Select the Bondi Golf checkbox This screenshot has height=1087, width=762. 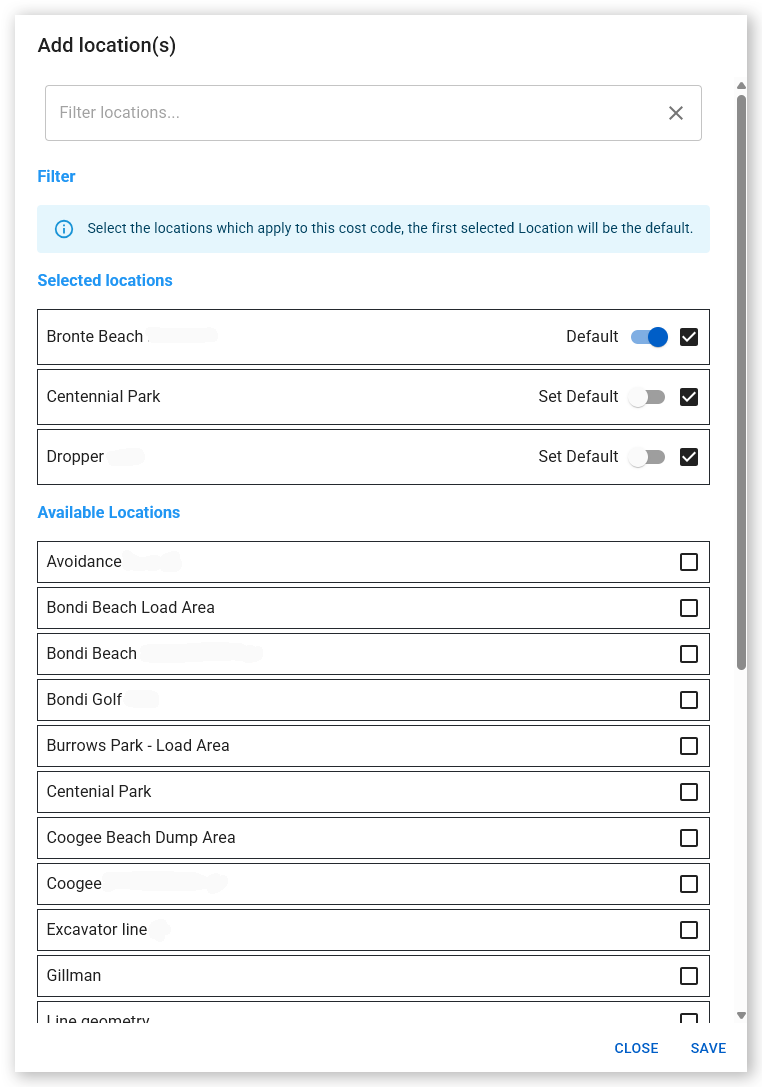(689, 700)
